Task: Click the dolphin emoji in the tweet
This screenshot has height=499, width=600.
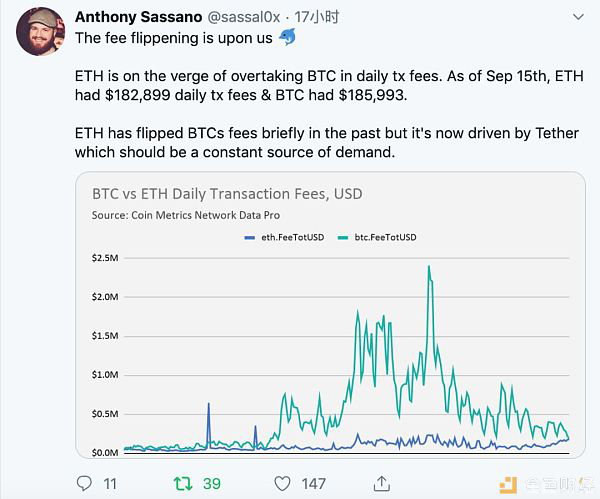Action: [x=287, y=37]
